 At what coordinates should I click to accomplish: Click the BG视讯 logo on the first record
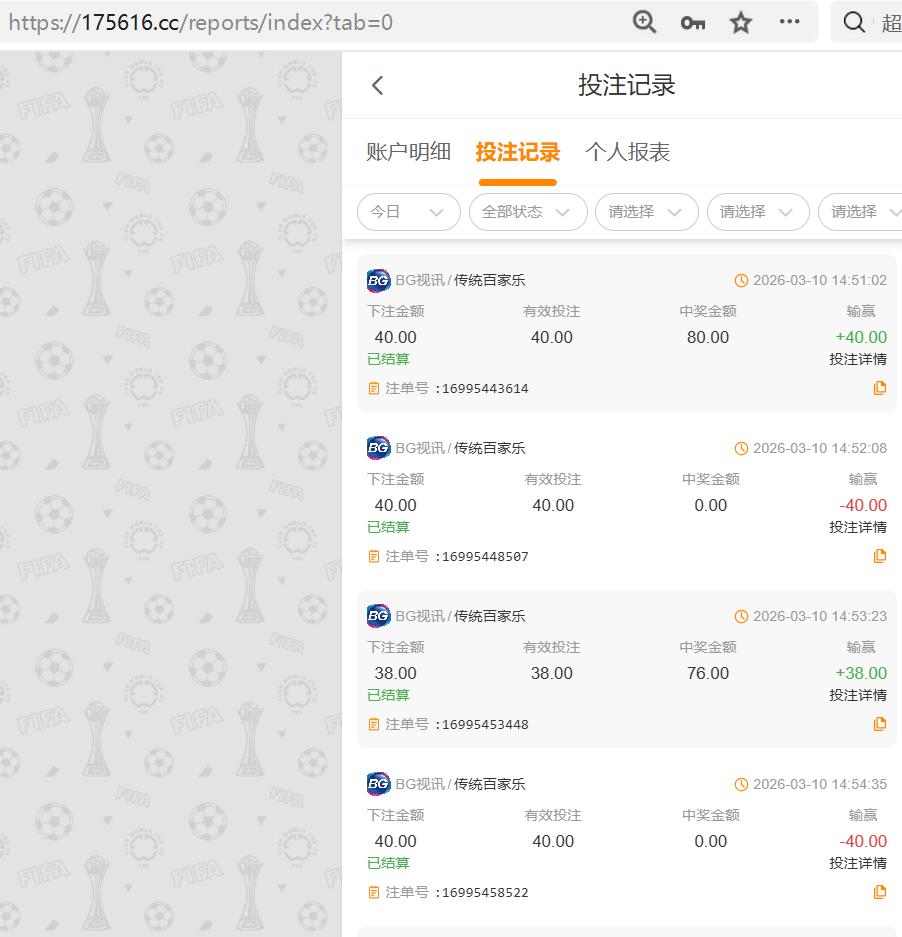(376, 280)
